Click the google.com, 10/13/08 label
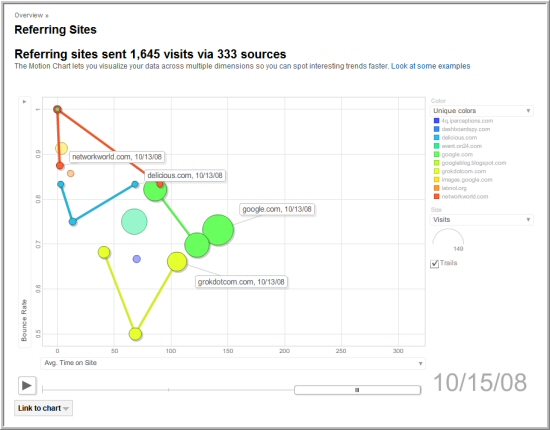Screen dimensions: 550x430 coord(277,209)
